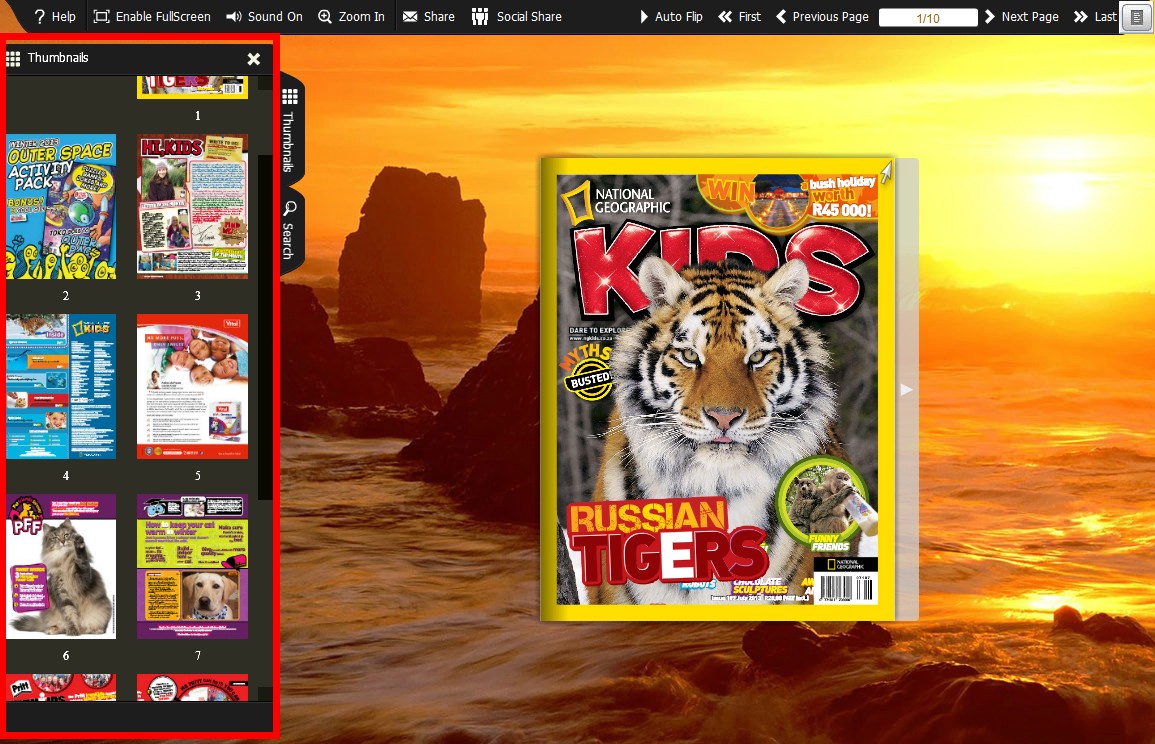The image size is (1155, 744).
Task: Open page 3 Hi Kids thumbnail
Action: tap(192, 206)
